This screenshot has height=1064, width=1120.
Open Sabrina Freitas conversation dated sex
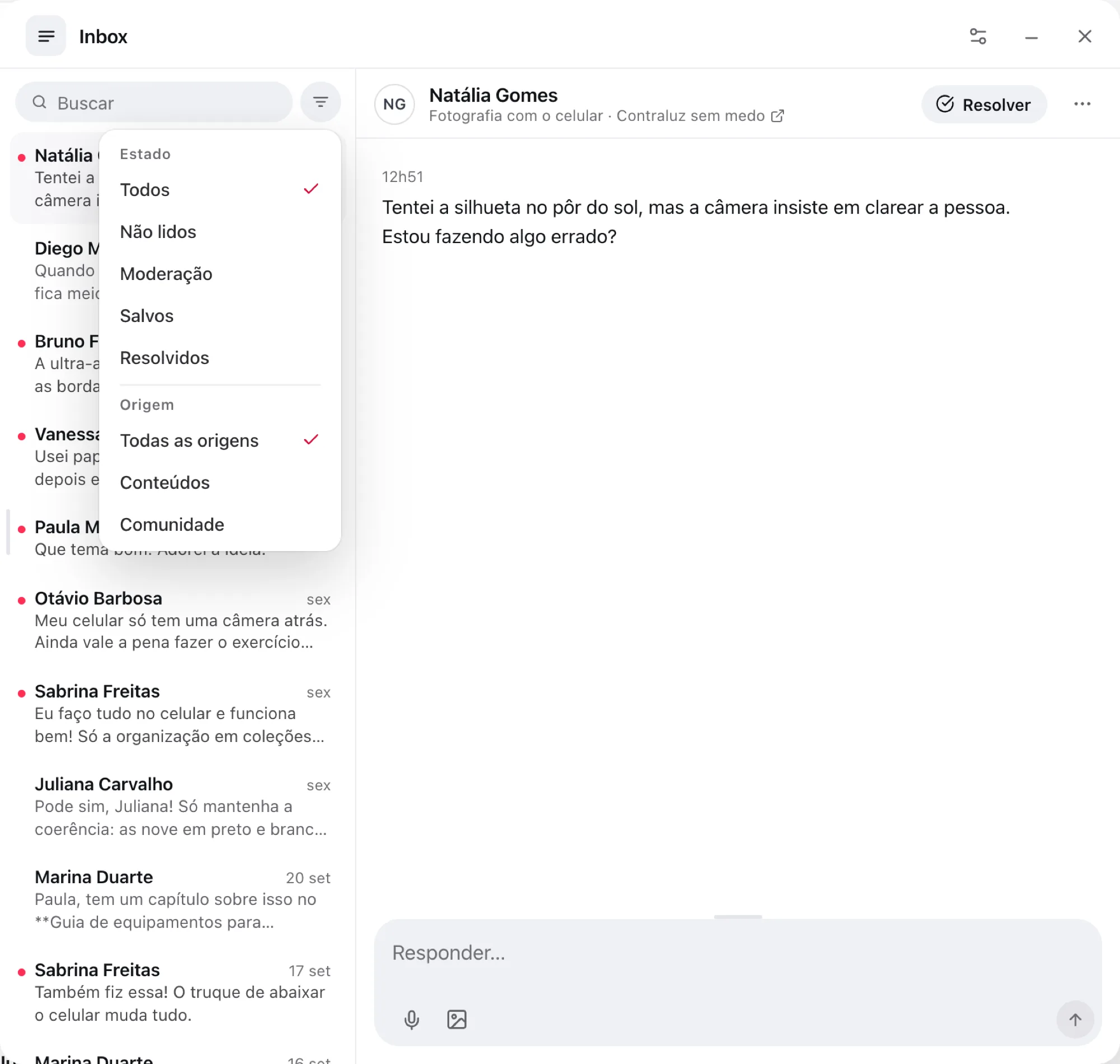click(177, 713)
